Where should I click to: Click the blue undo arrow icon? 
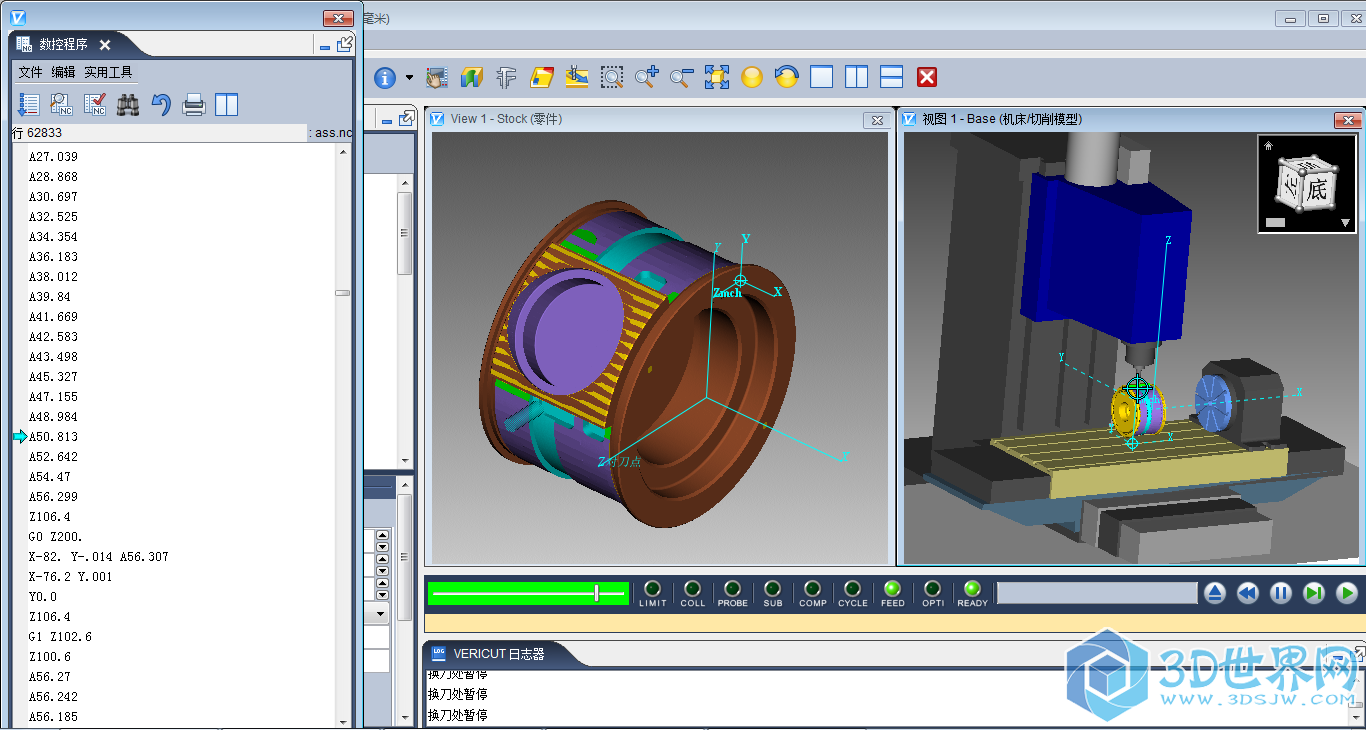(161, 104)
